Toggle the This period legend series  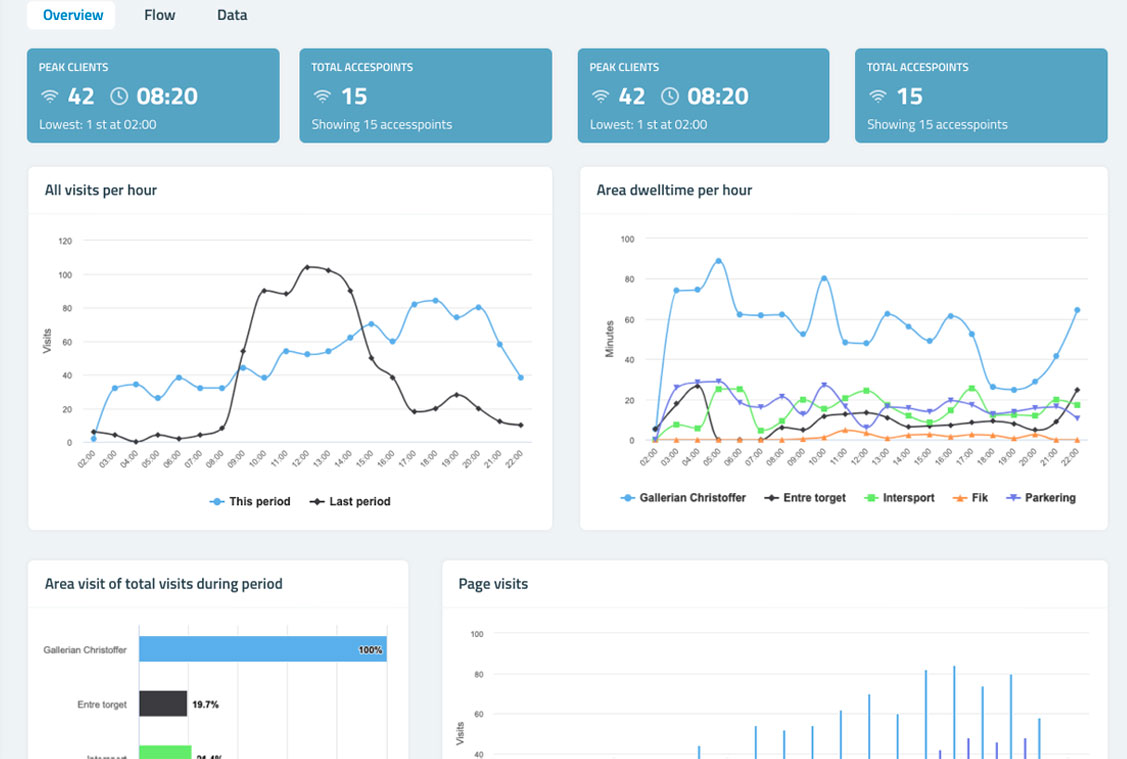250,501
